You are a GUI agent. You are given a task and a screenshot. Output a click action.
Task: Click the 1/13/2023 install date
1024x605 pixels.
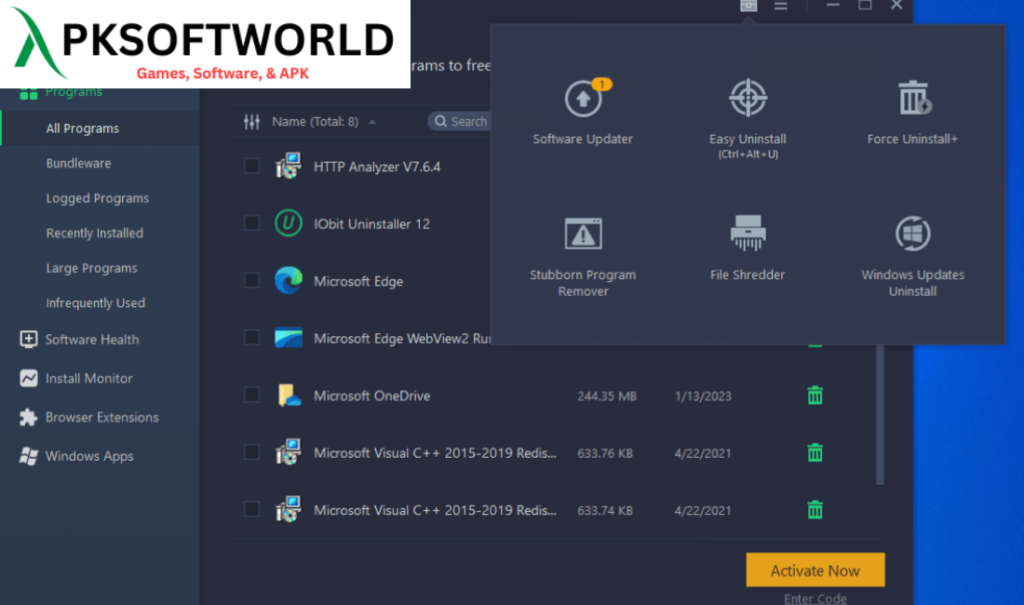[x=703, y=396]
